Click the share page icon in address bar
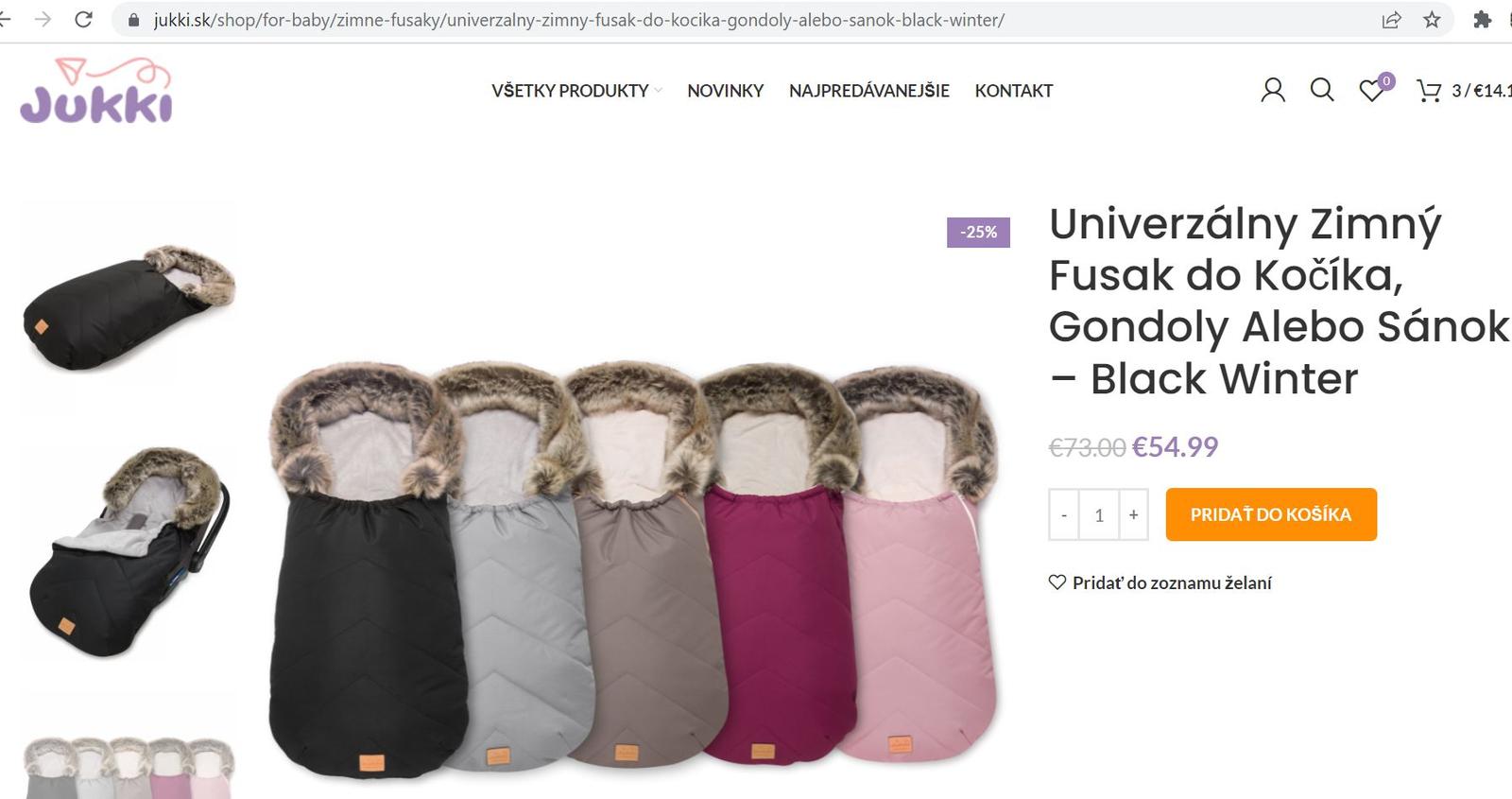 pos(1391,20)
